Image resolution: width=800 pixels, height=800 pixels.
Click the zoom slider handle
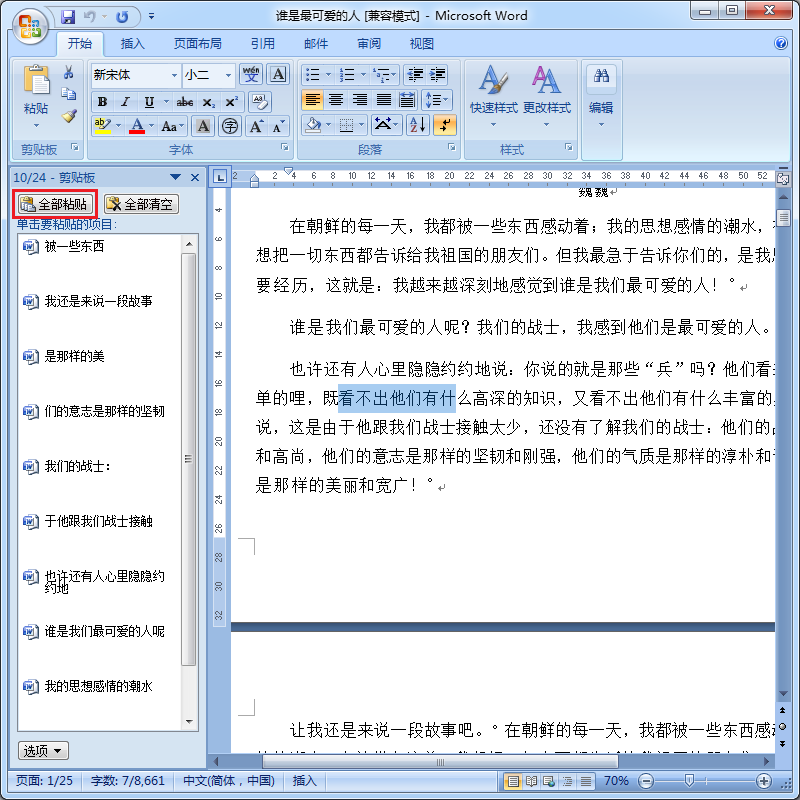pyautogui.click(x=689, y=781)
